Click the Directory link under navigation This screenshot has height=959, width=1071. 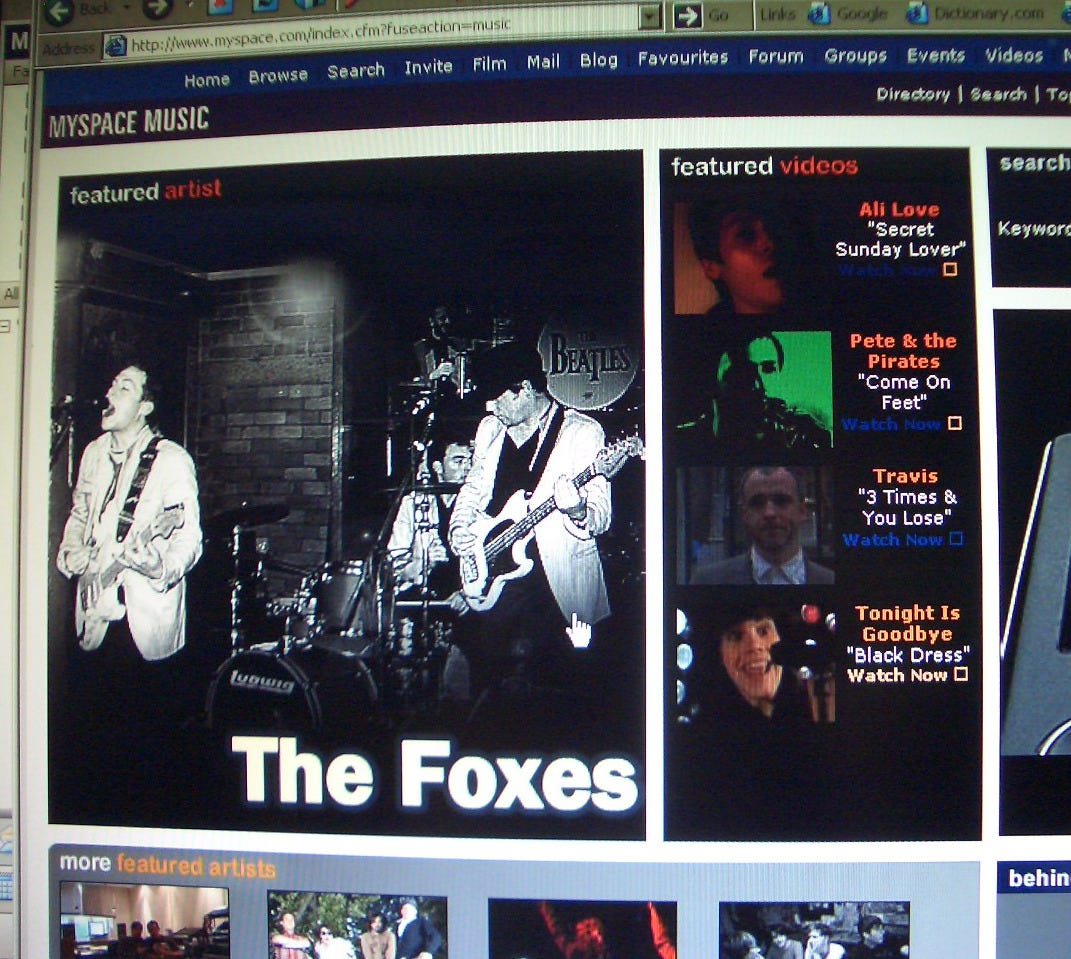(913, 94)
